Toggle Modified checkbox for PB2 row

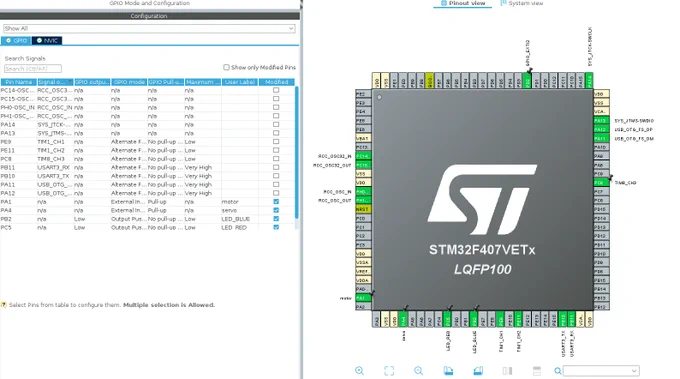tap(276, 219)
